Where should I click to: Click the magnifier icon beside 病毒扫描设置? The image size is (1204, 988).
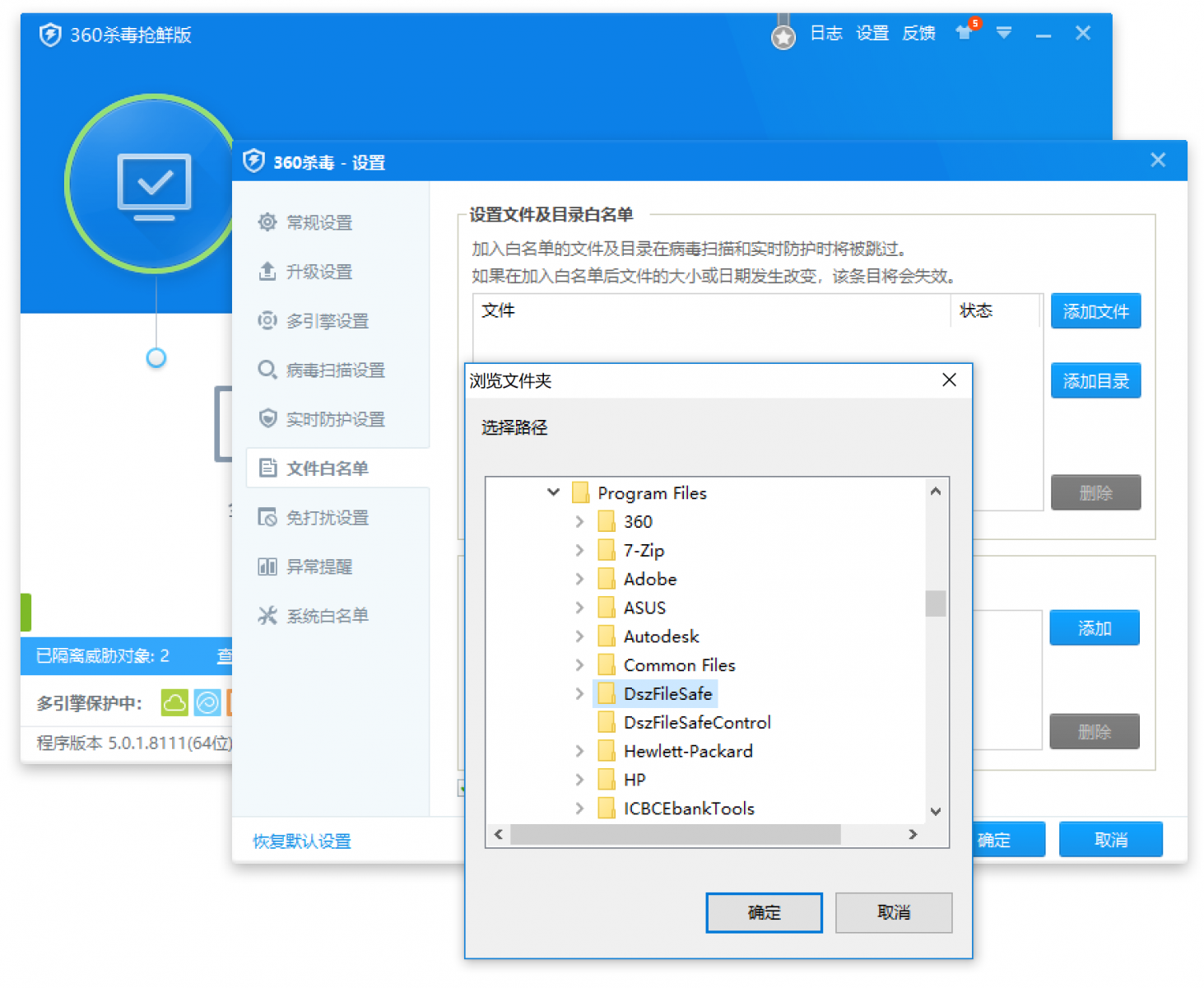click(x=267, y=370)
